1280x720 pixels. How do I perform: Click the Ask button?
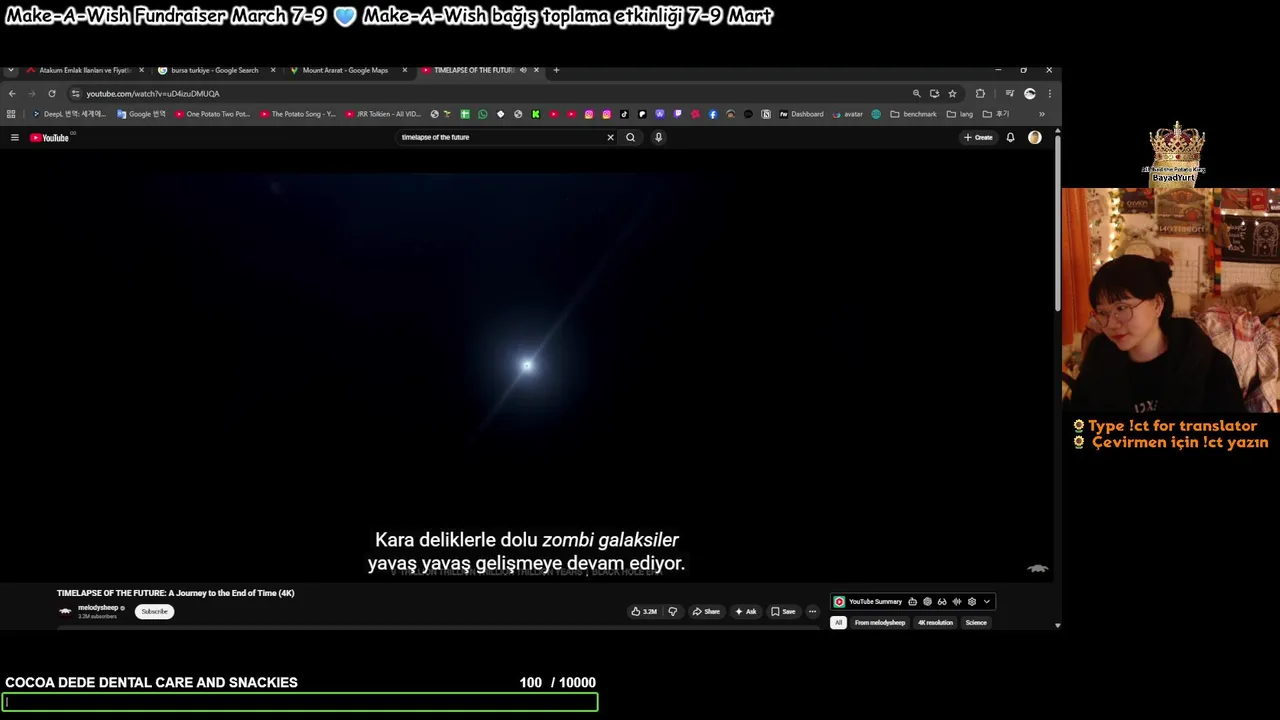tap(745, 611)
